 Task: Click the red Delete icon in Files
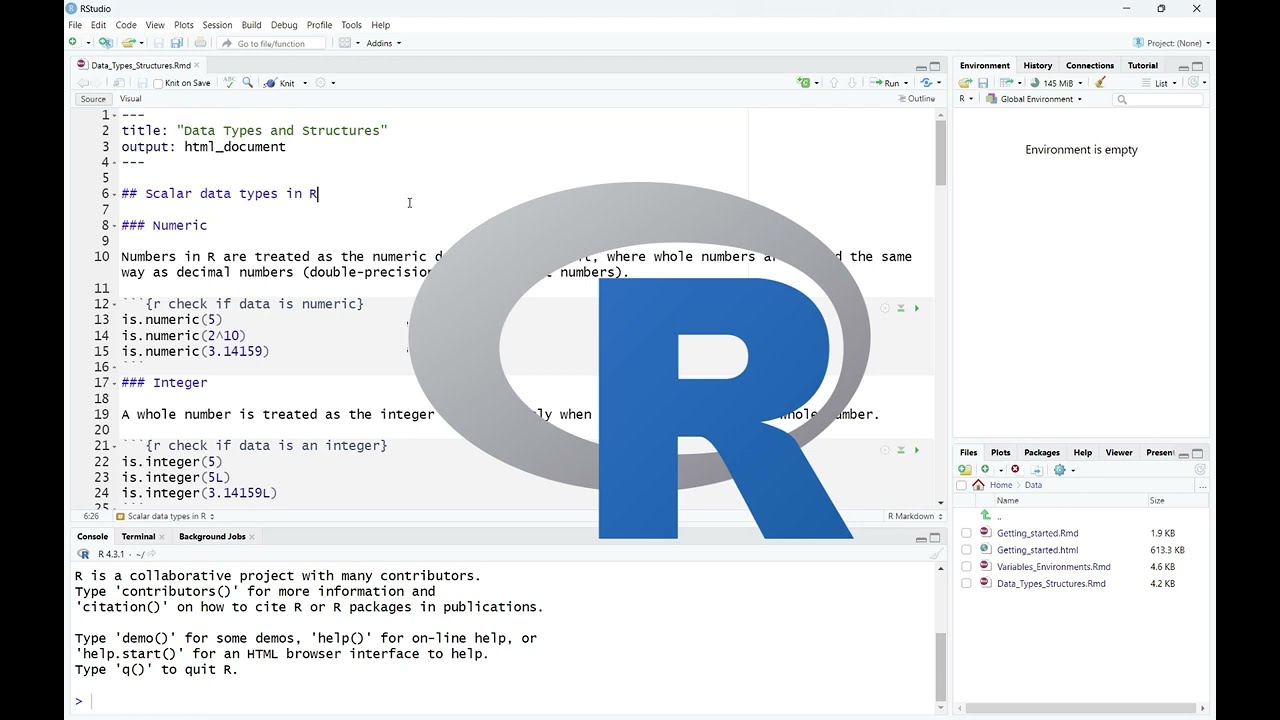tap(1015, 469)
